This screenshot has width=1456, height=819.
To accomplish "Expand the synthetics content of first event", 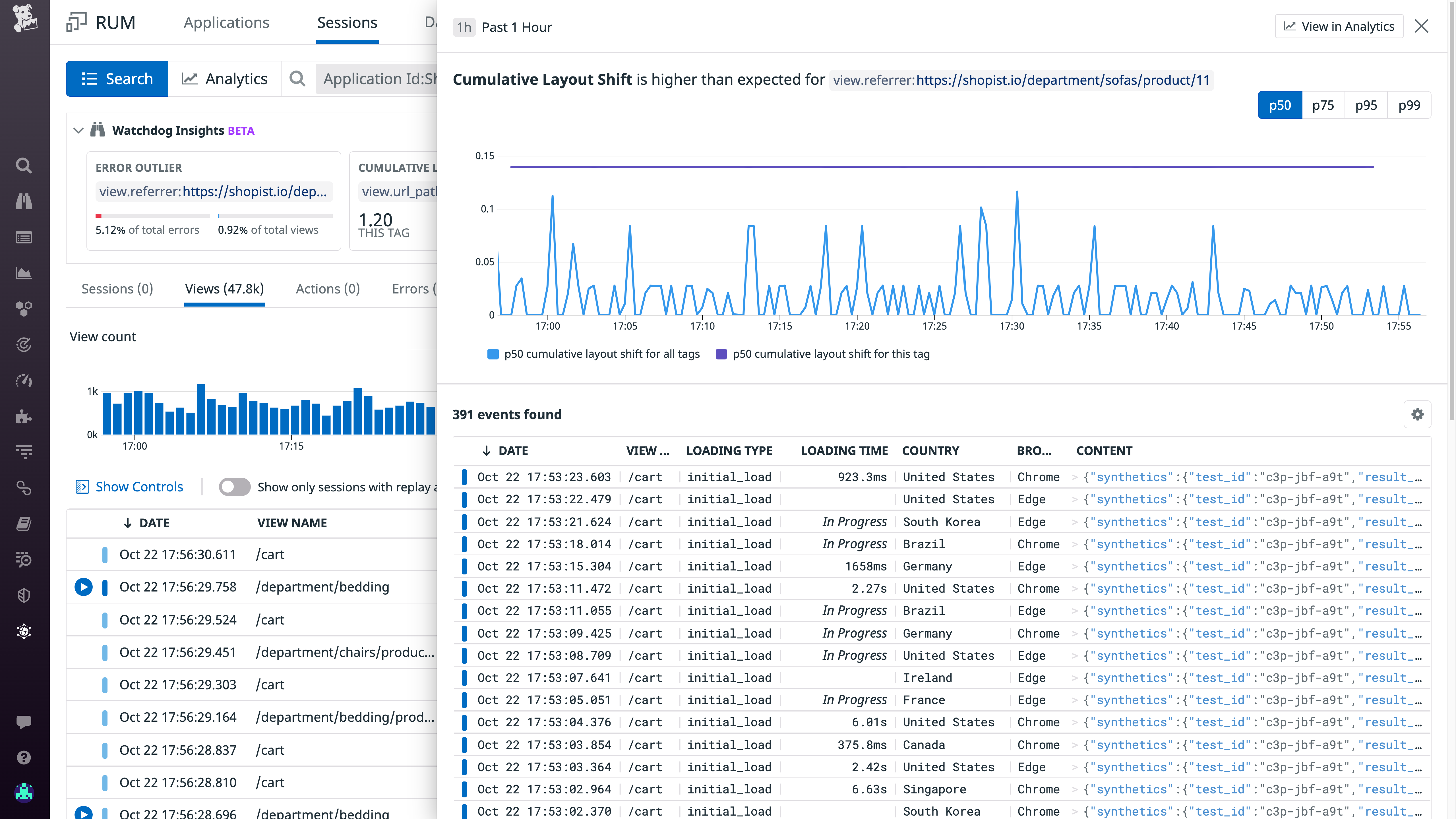I will click(1076, 477).
